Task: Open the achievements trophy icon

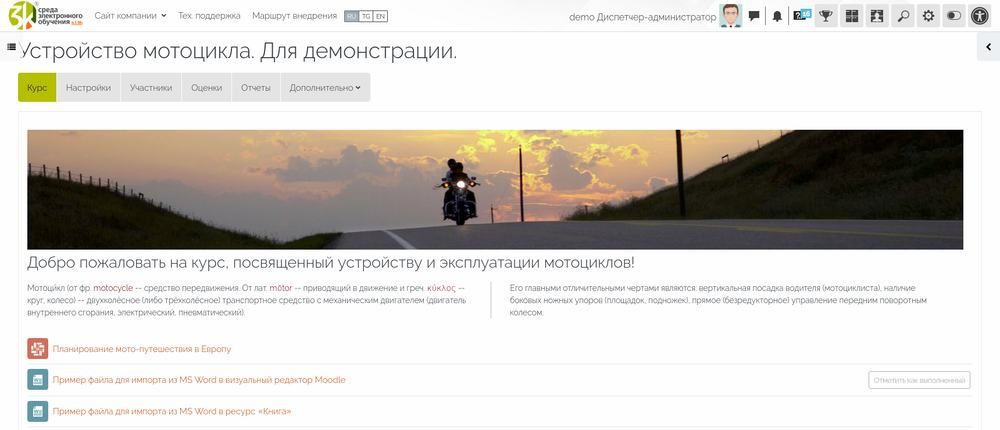Action: [x=827, y=16]
